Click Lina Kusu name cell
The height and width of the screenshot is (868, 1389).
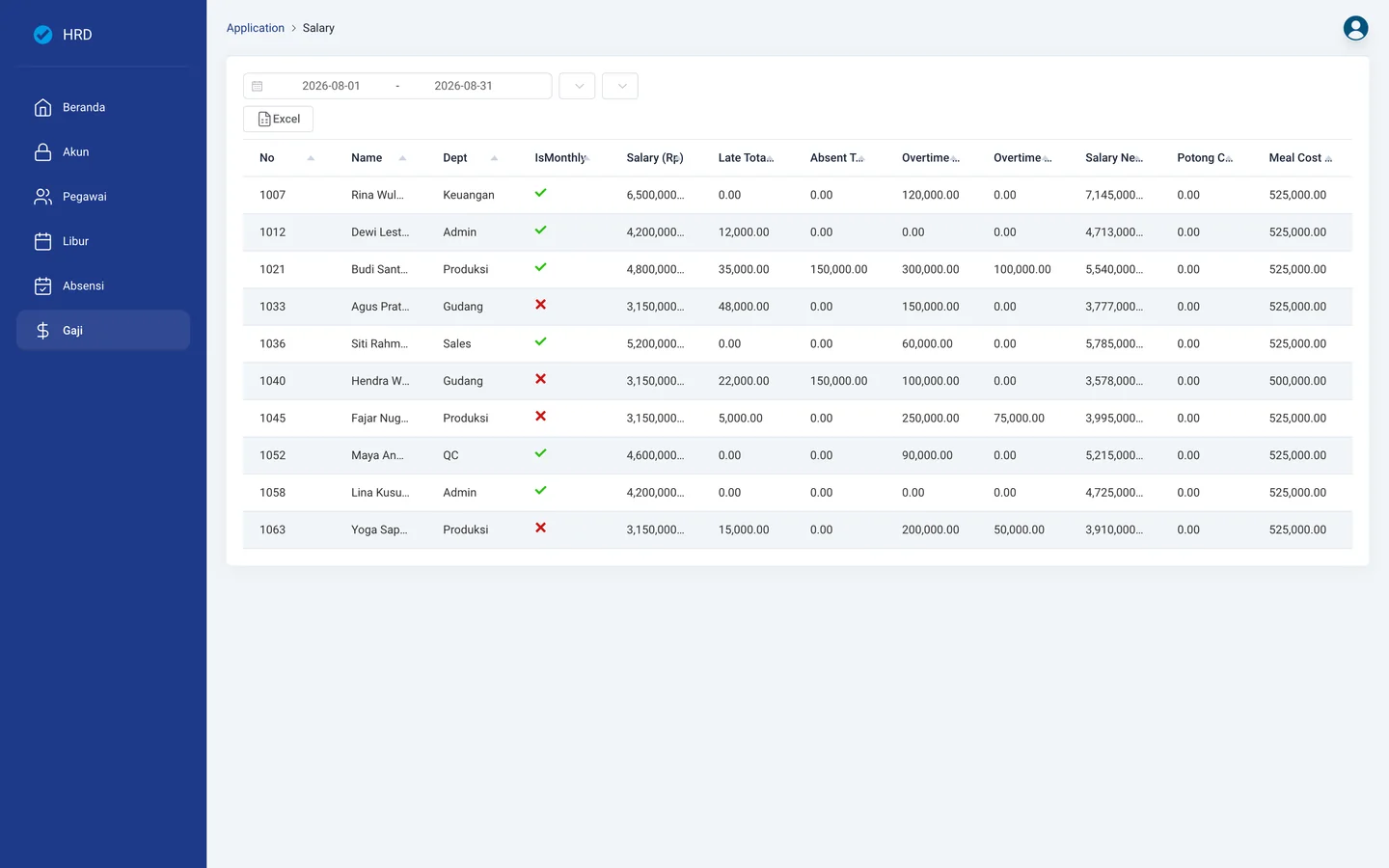point(380,493)
